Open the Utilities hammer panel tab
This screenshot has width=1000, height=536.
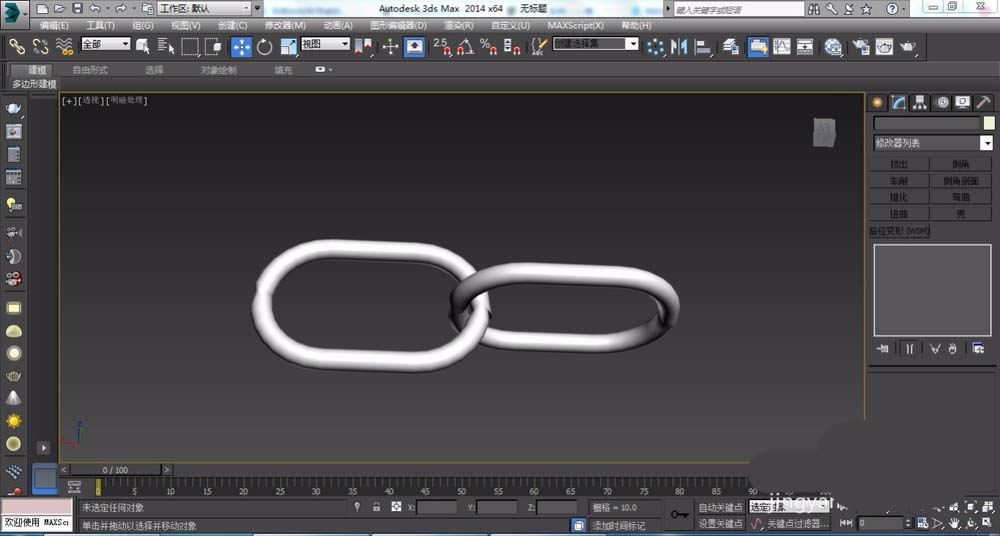(983, 102)
